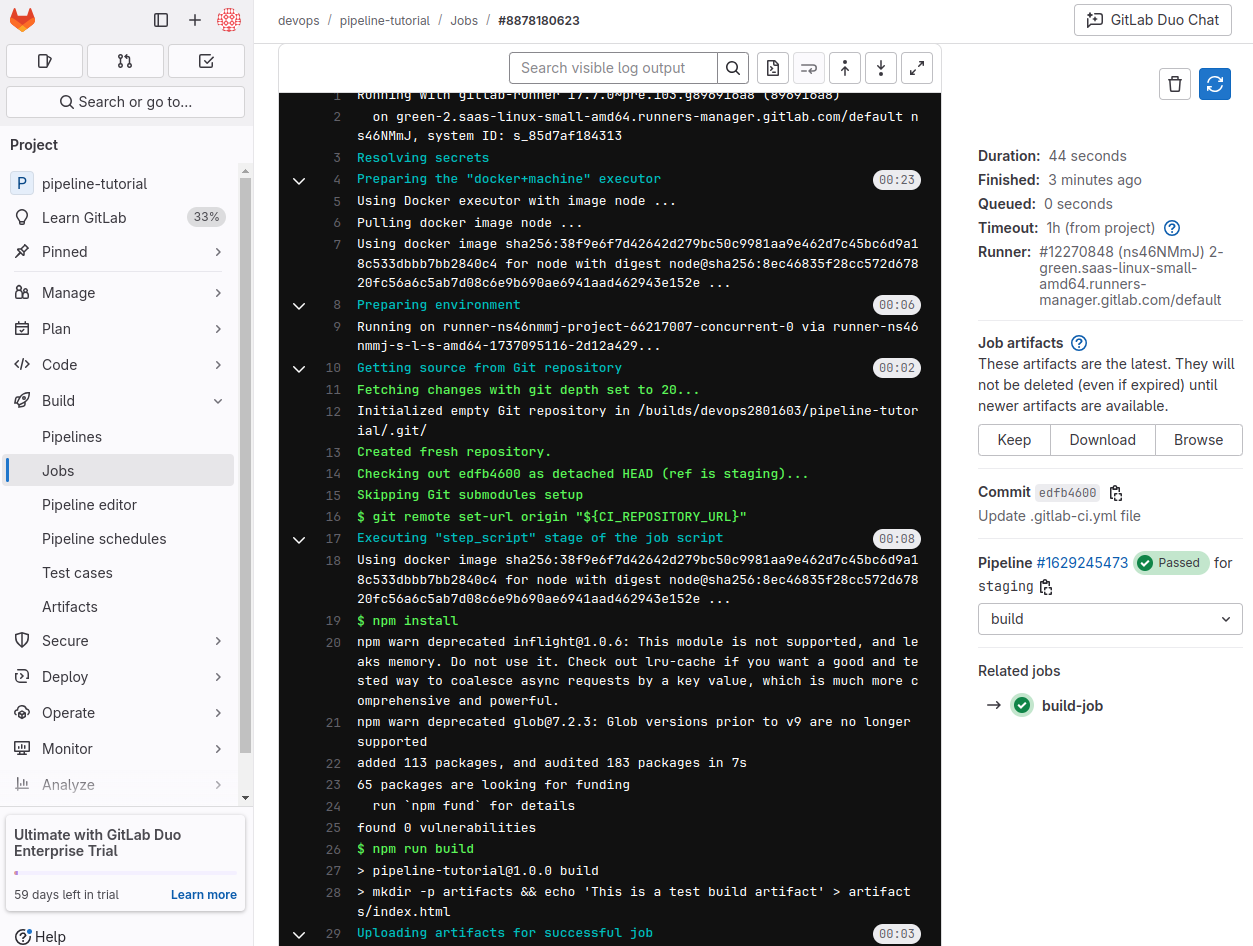Viewport: 1253px width, 946px height.
Task: Expand the Secure sidebar section
Action: pos(120,641)
